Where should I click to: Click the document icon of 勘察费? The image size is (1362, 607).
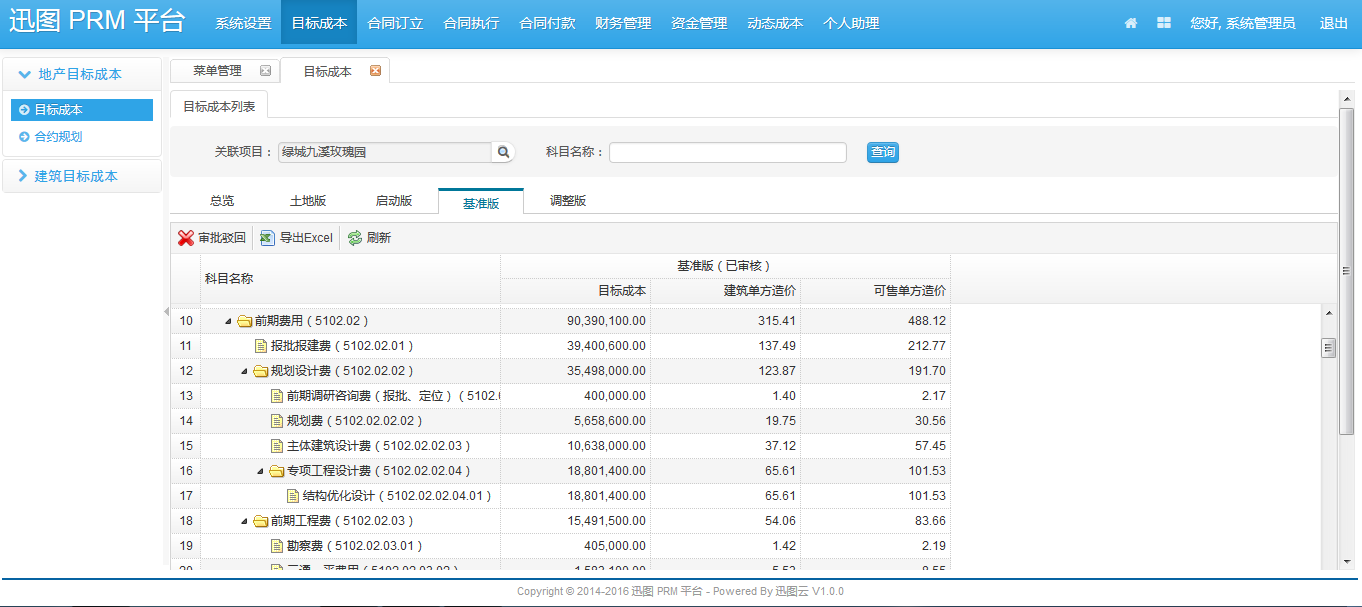(277, 546)
